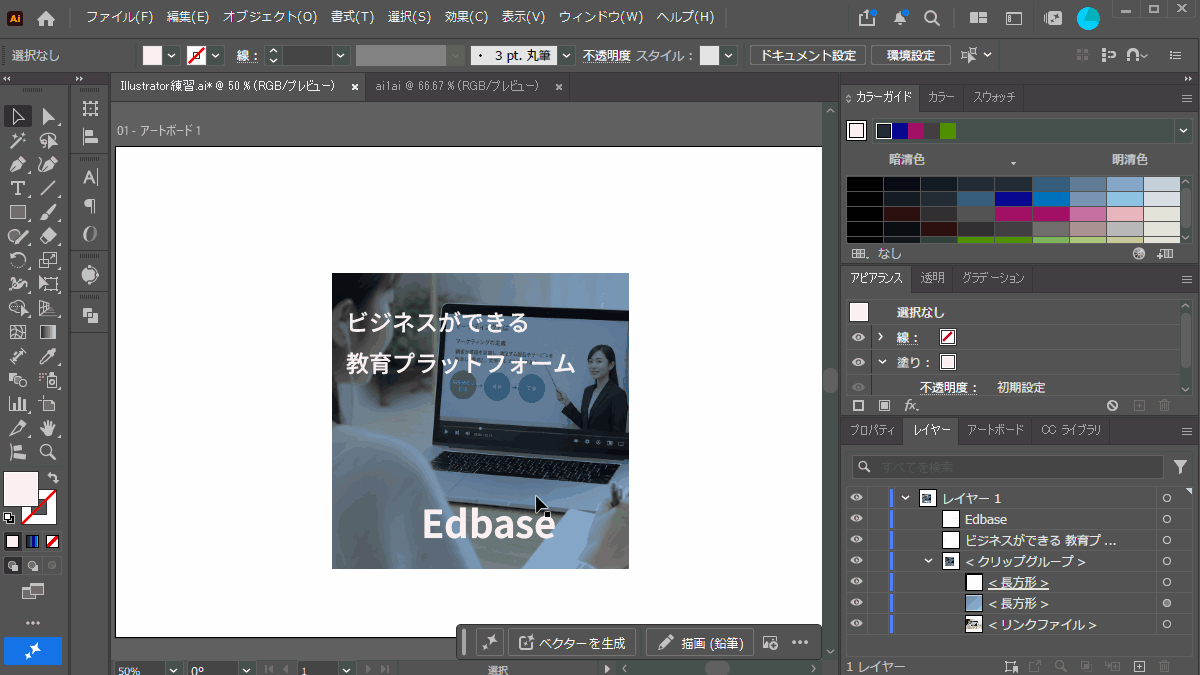Create new layer in Layers panel
1200x675 pixels.
(1138, 666)
